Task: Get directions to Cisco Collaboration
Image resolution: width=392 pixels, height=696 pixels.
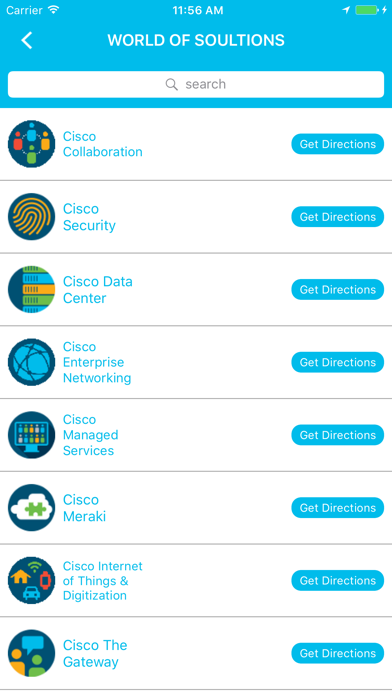Action: [x=338, y=144]
